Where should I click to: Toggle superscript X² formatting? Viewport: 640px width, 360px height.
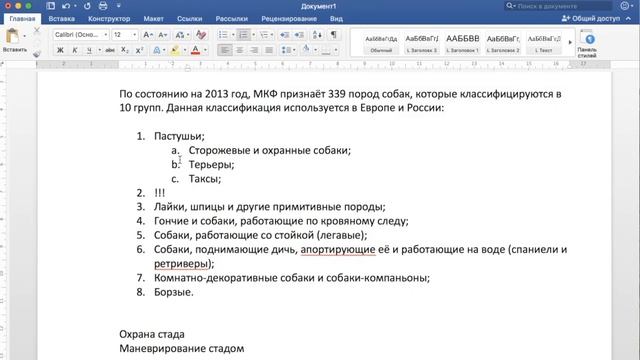(140, 50)
